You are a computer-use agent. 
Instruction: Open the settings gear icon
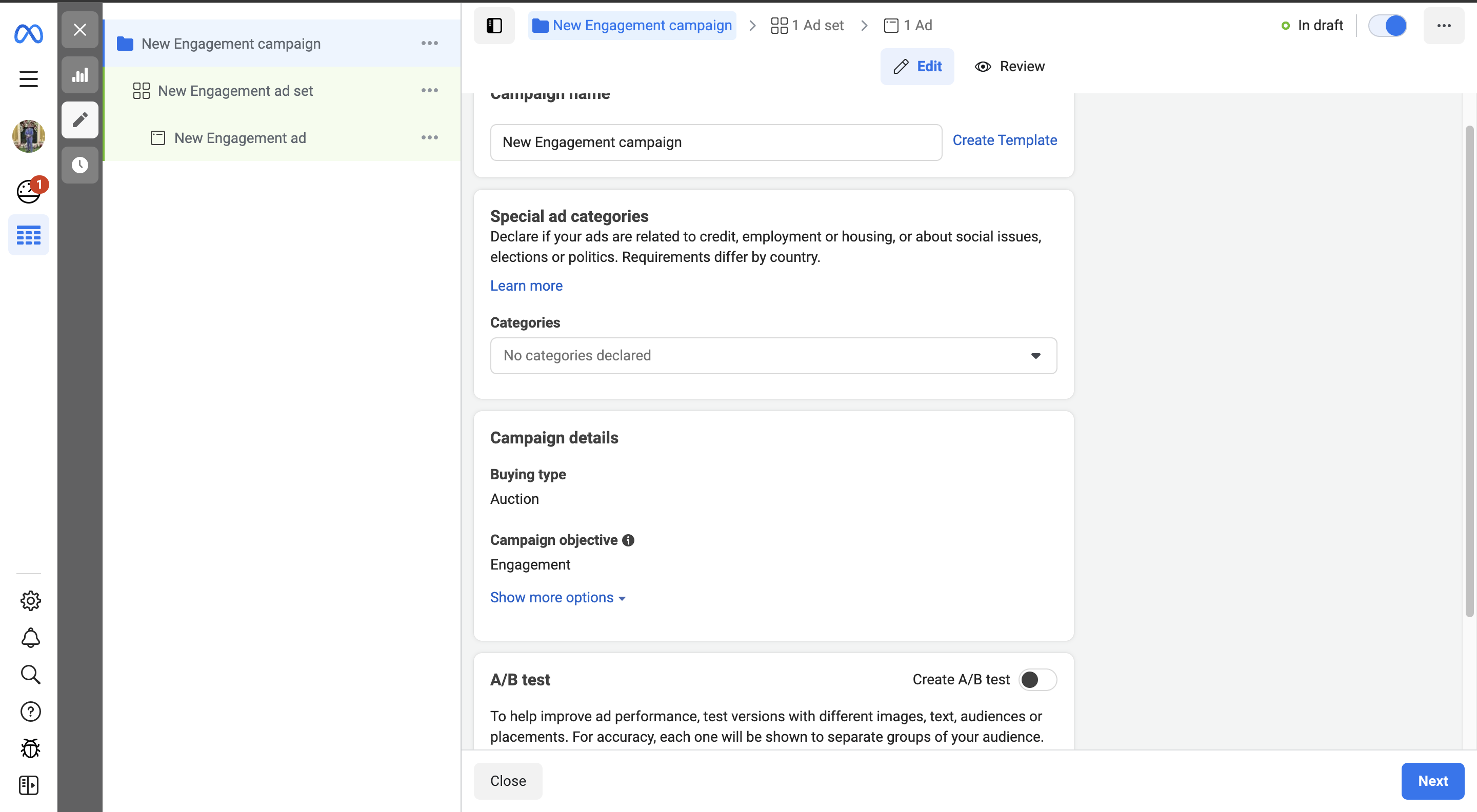(x=30, y=601)
